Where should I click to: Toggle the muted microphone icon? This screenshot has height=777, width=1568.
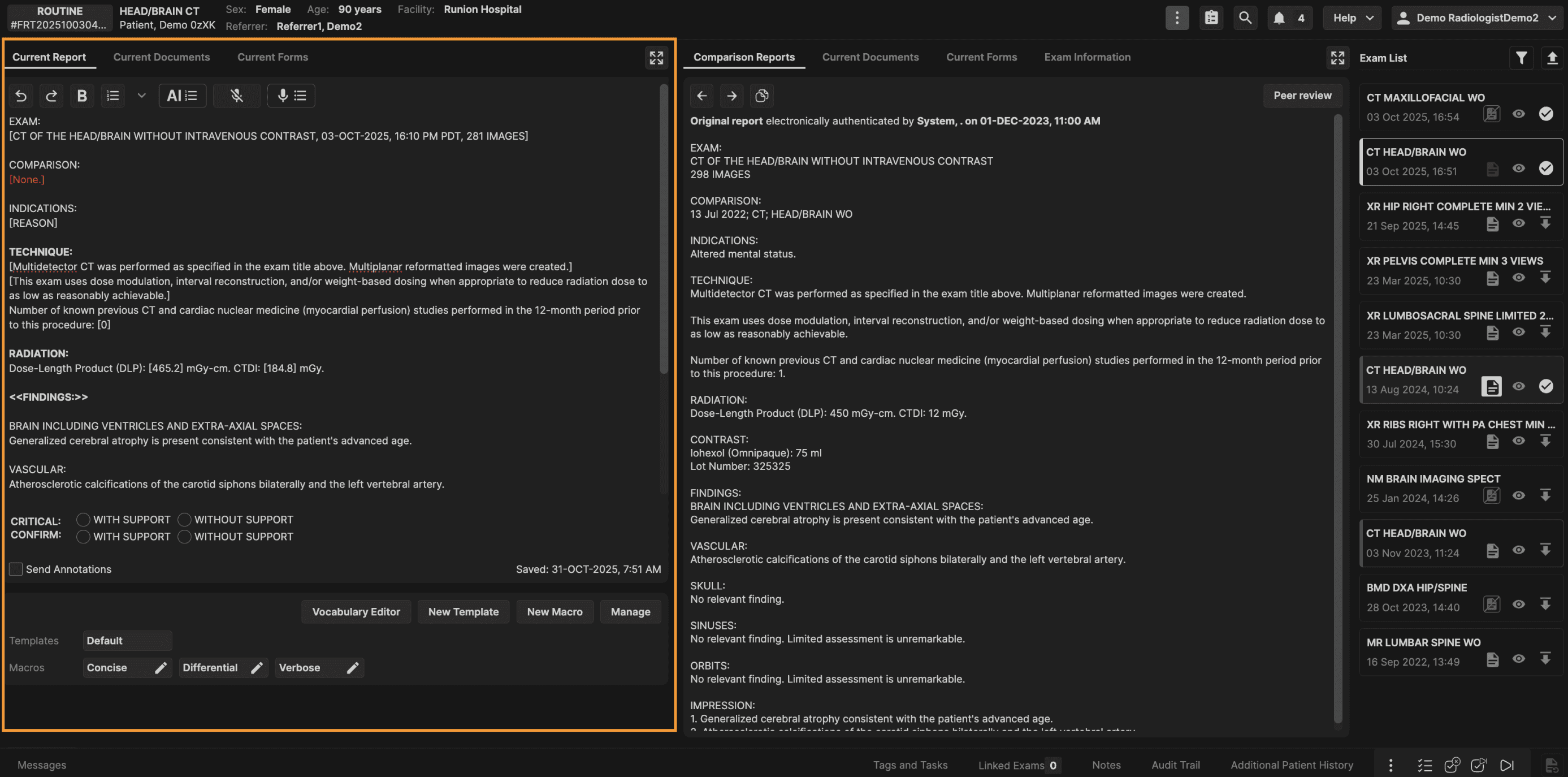pyautogui.click(x=237, y=96)
